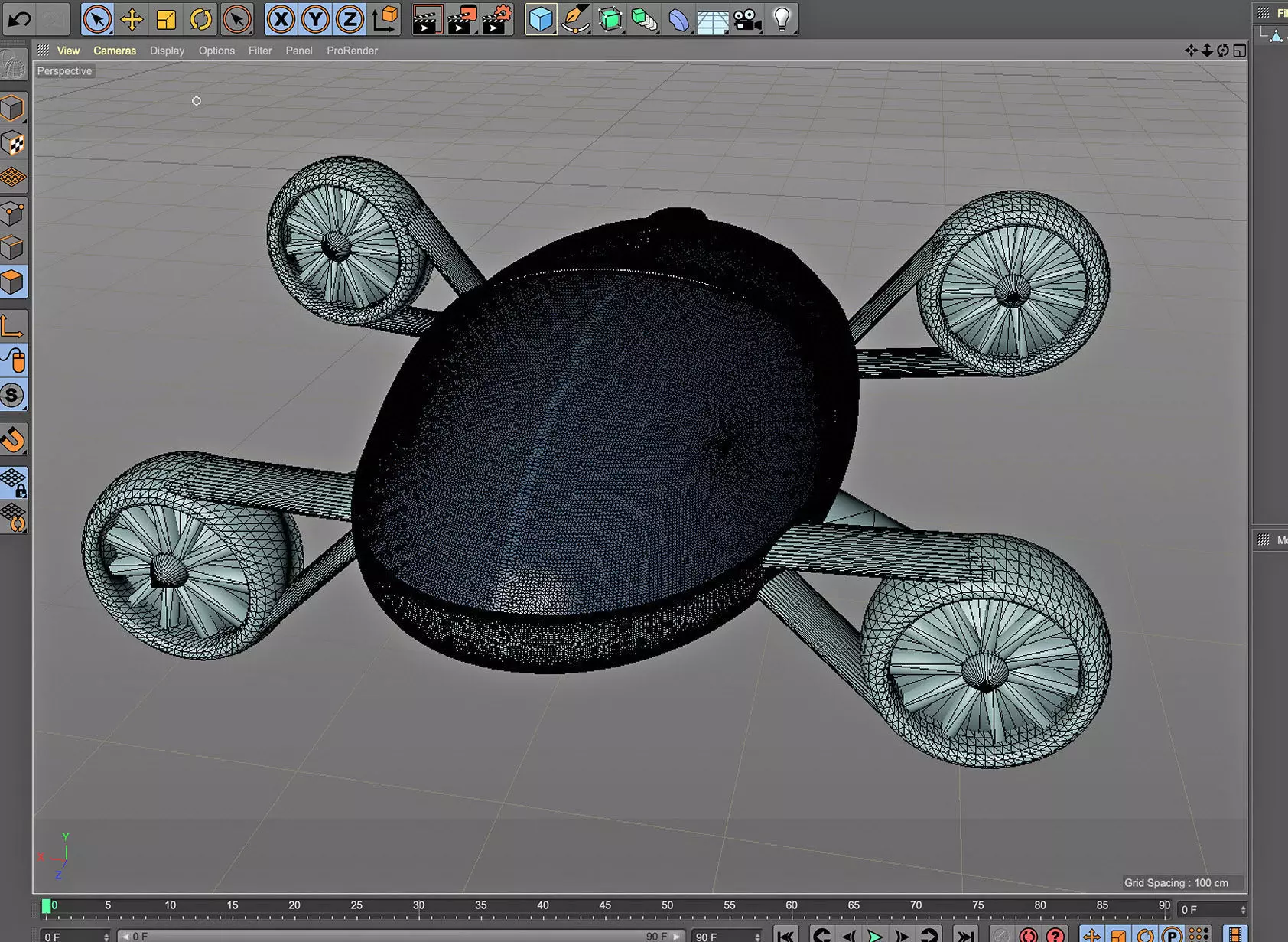The image size is (1288, 942).
Task: Switch to Edges mode
Action: point(13,248)
